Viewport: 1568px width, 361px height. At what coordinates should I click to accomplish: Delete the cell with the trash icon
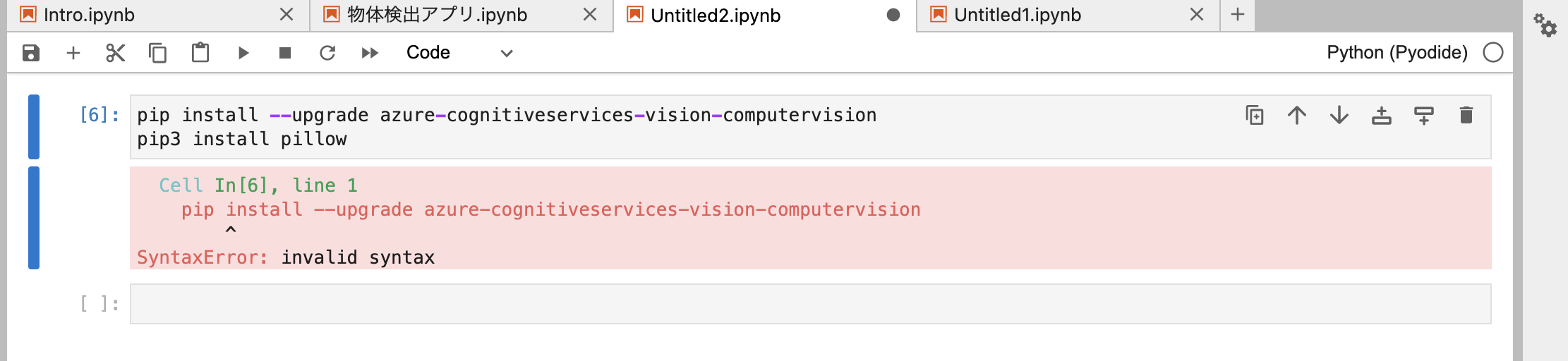coord(1466,115)
